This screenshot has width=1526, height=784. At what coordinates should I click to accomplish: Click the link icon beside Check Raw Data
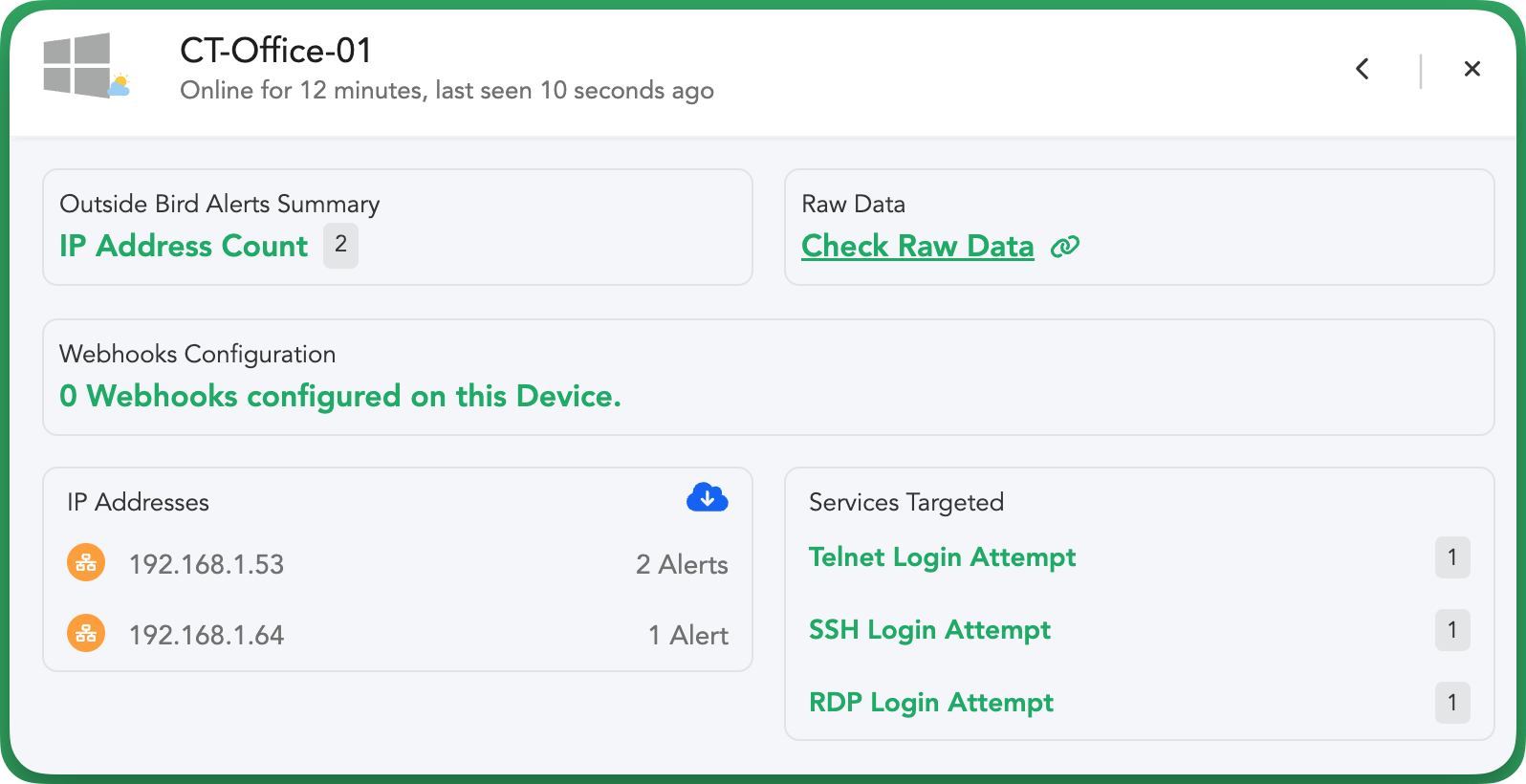pyautogui.click(x=1065, y=247)
